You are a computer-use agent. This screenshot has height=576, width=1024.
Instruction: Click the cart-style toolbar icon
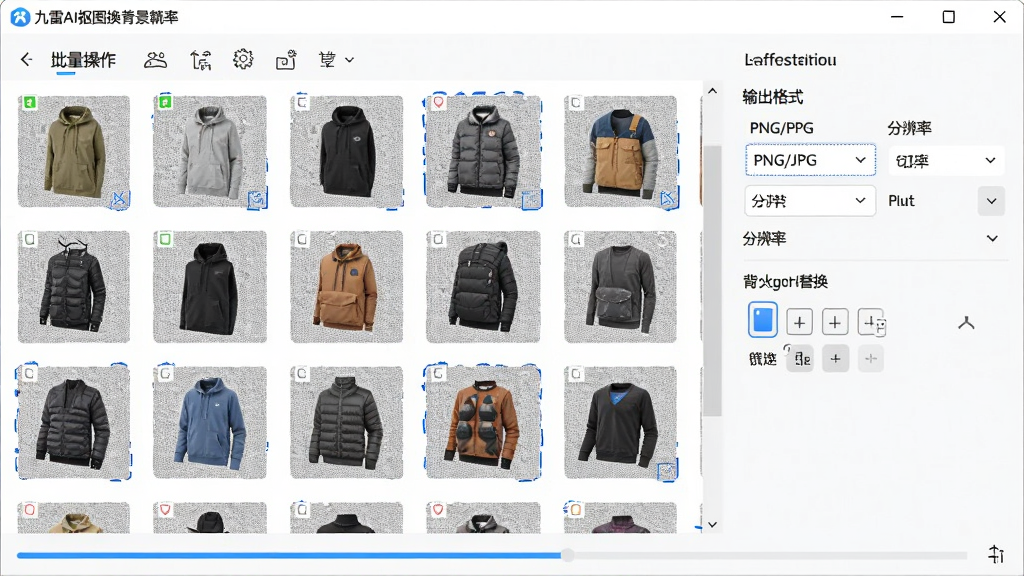(327, 60)
